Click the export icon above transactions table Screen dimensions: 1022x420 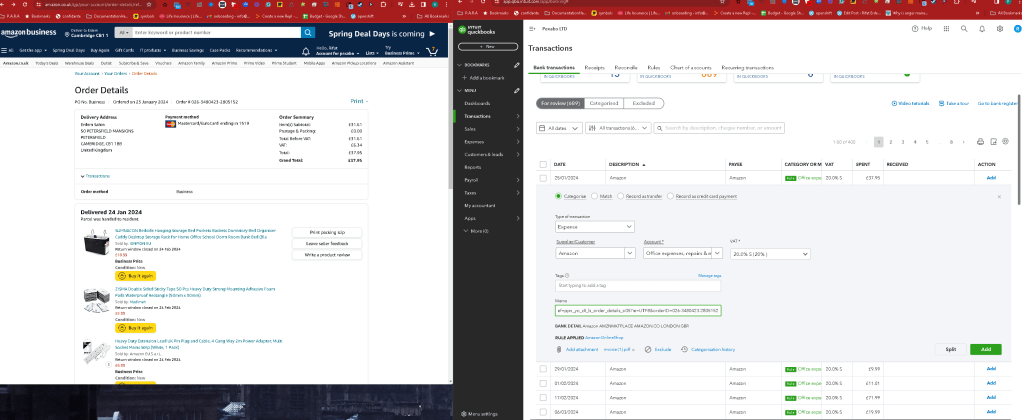(993, 142)
